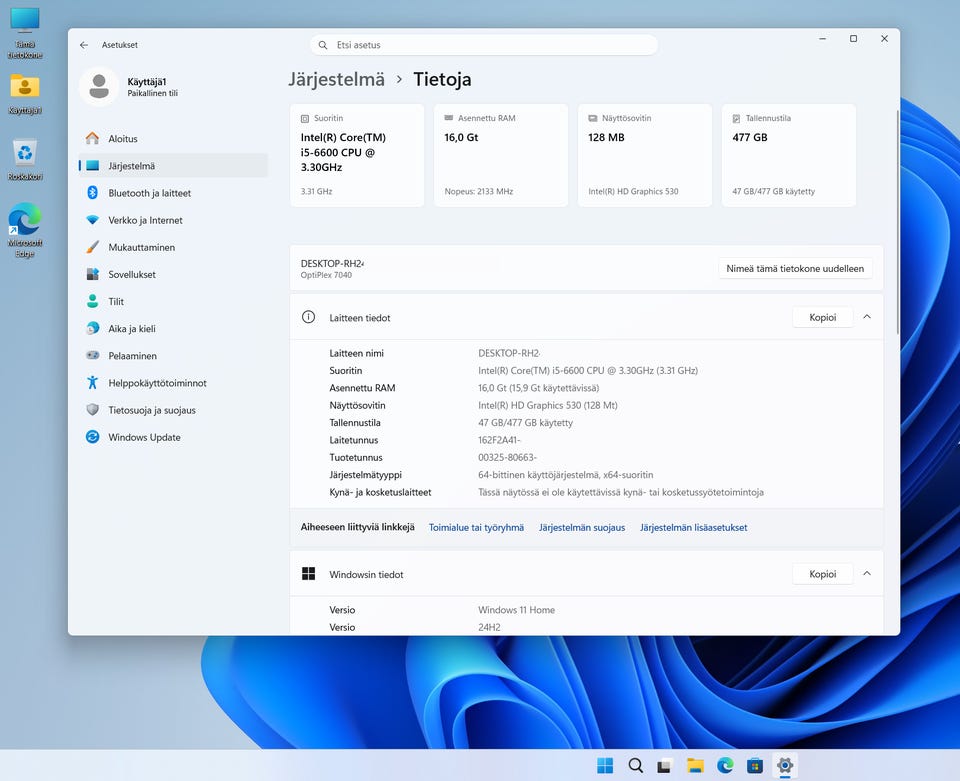Click the Helppokäyttötoiminnot accessibility icon

(92, 383)
